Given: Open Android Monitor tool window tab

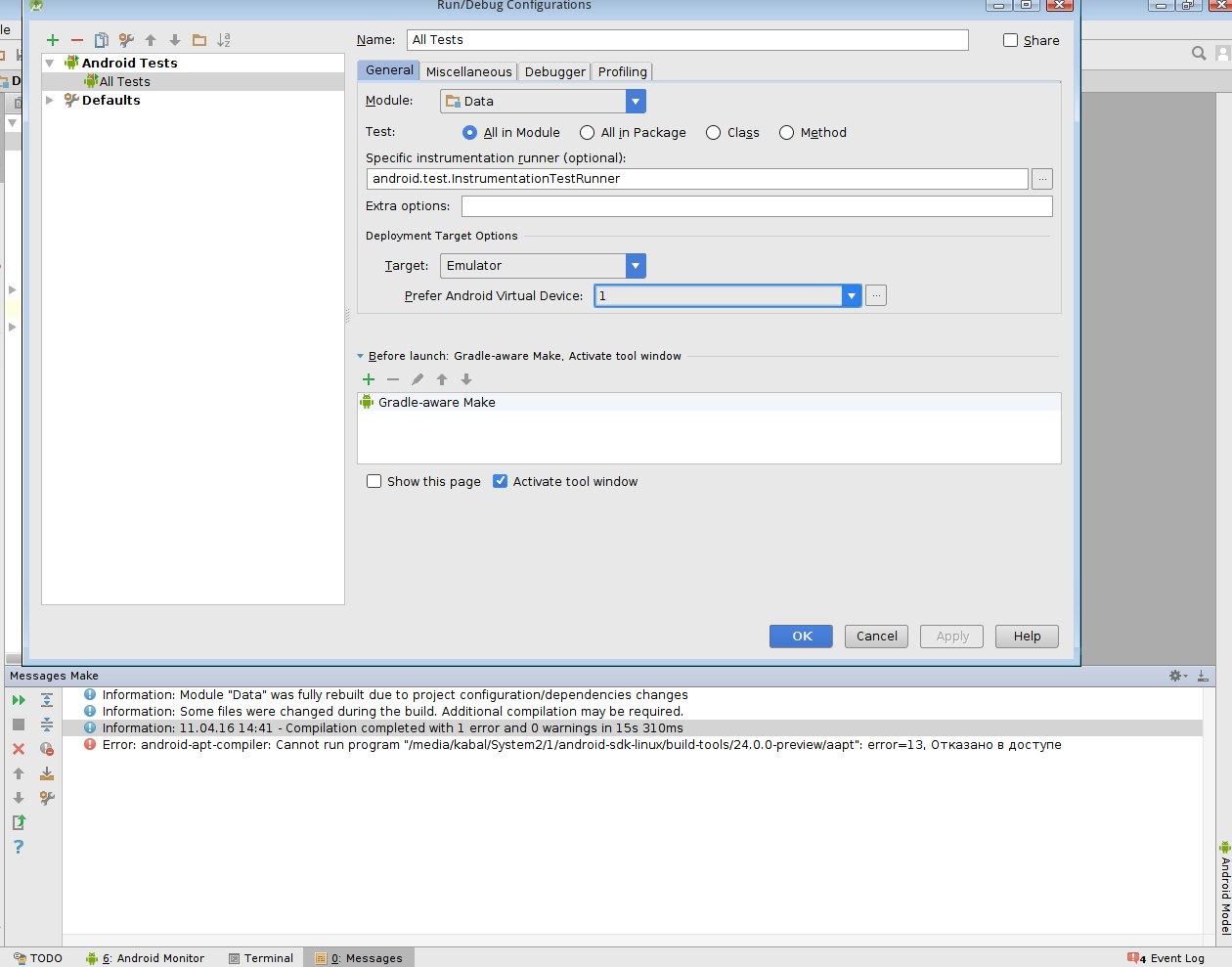Looking at the screenshot, I should click(146, 958).
